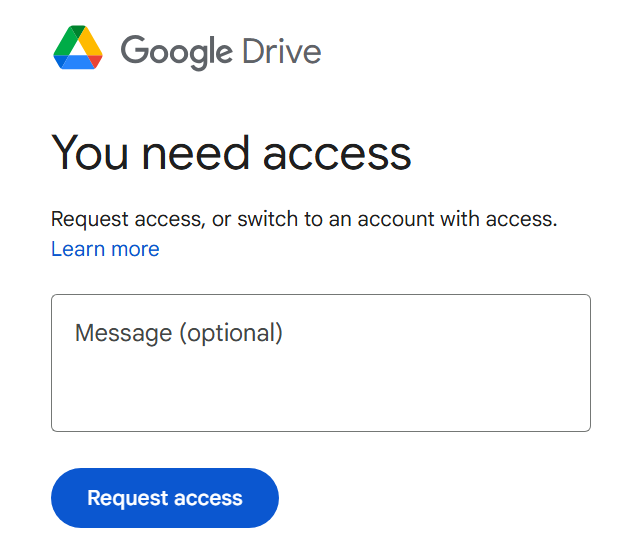
Task: Focus the Message (optional) text field
Action: (321, 363)
